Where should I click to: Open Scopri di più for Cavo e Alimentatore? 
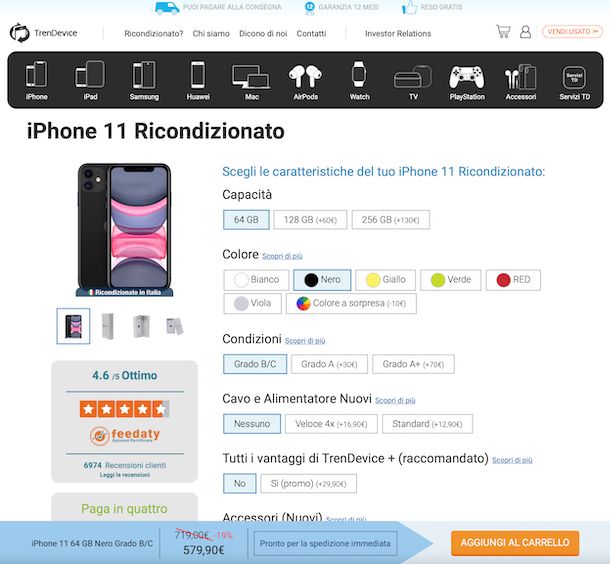(x=395, y=401)
